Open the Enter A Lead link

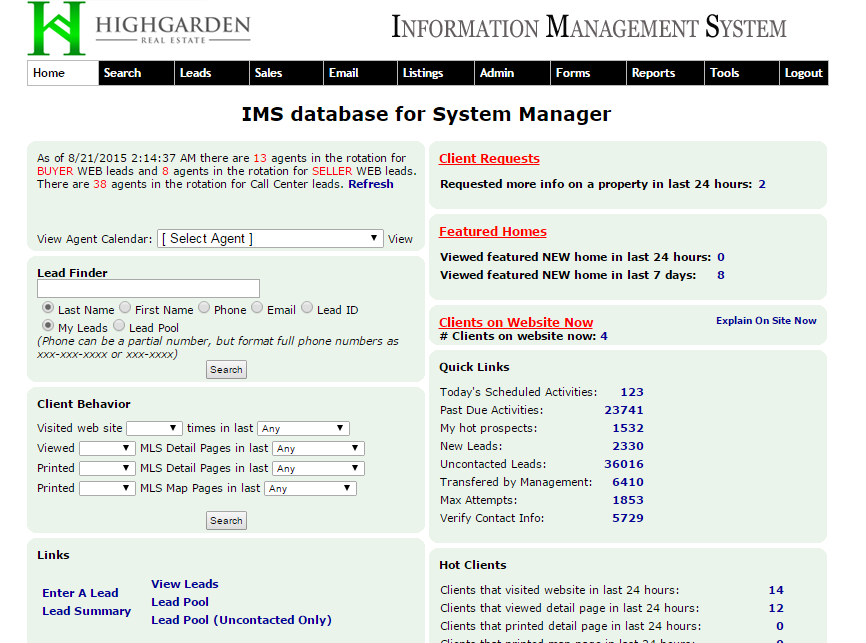(x=80, y=593)
